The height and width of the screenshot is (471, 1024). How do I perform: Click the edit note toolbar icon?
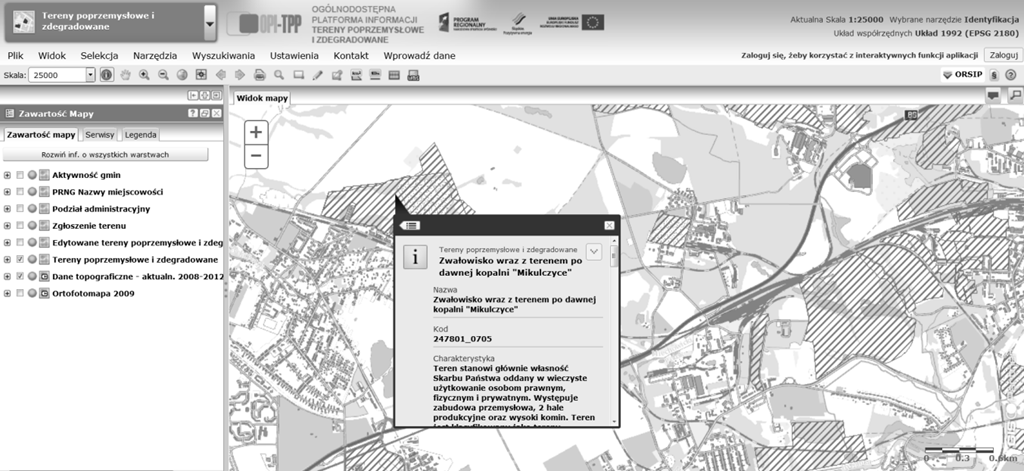(x=337, y=75)
